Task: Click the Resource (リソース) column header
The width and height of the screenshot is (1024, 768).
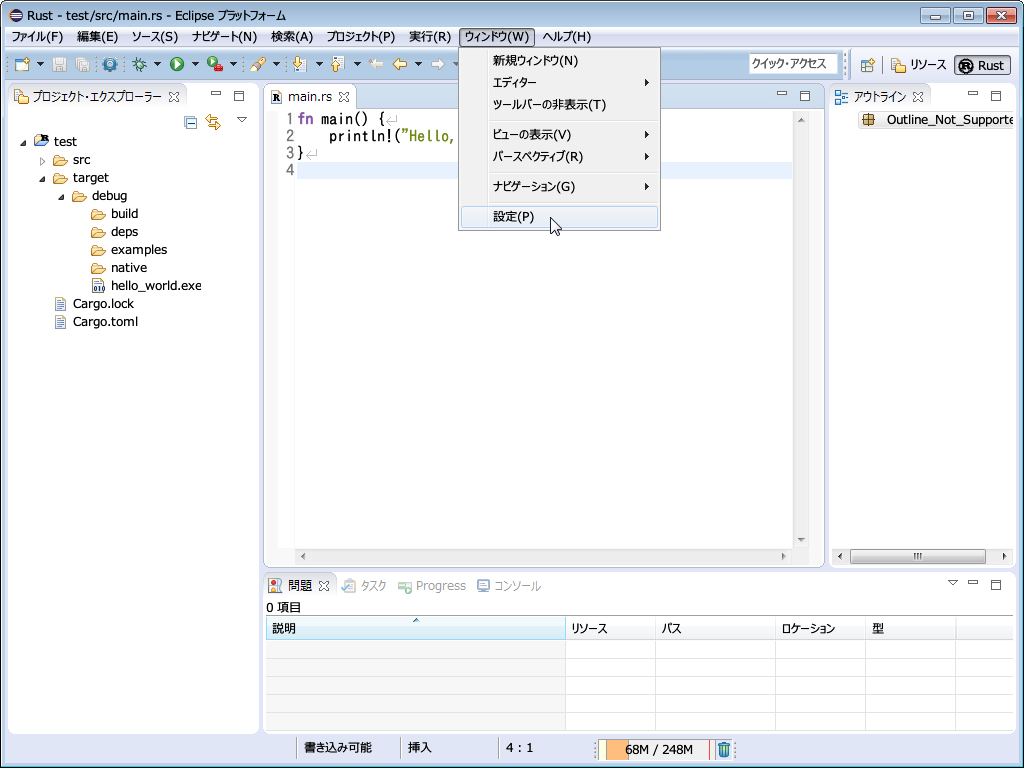Action: (x=611, y=628)
